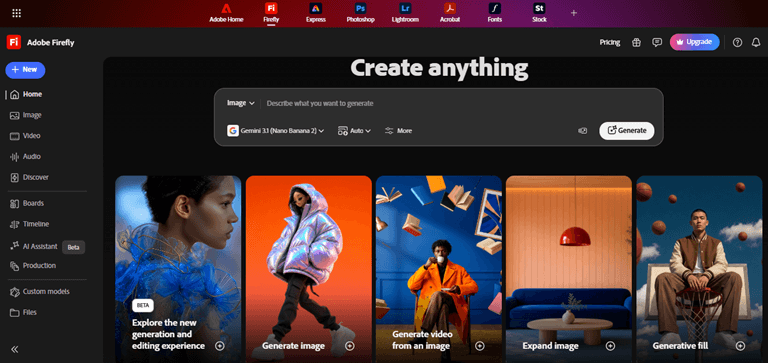Open the feedback chat icon

pos(657,42)
